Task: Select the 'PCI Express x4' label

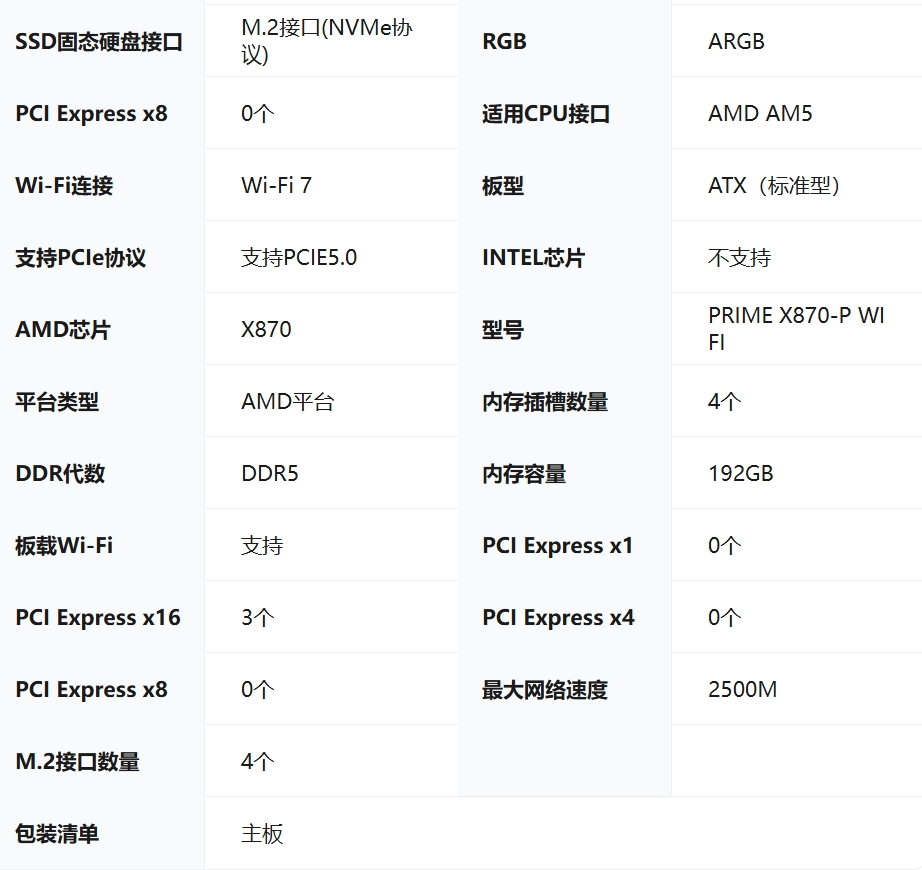Action: [x=559, y=617]
